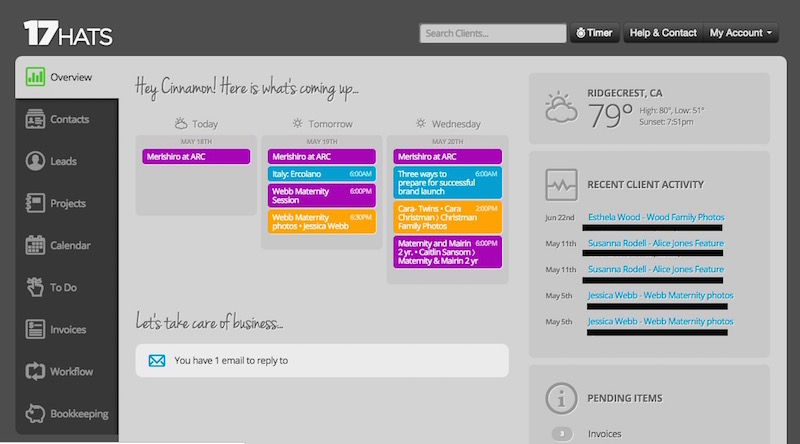The height and width of the screenshot is (444, 800).
Task: Open second Susanna Rodell - Alice Jones Feature link
Action: point(656,269)
